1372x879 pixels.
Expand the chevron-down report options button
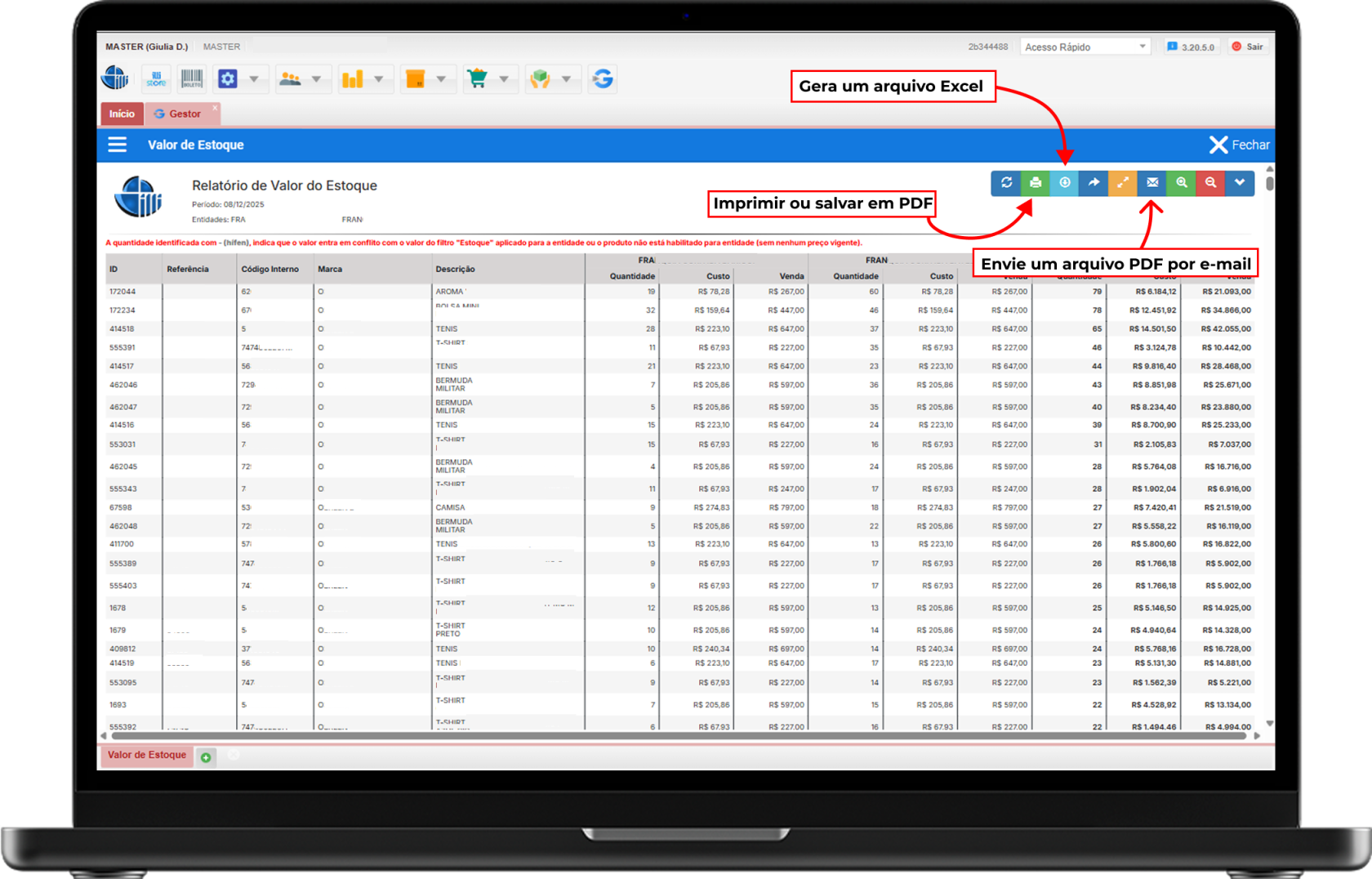click(x=1240, y=183)
